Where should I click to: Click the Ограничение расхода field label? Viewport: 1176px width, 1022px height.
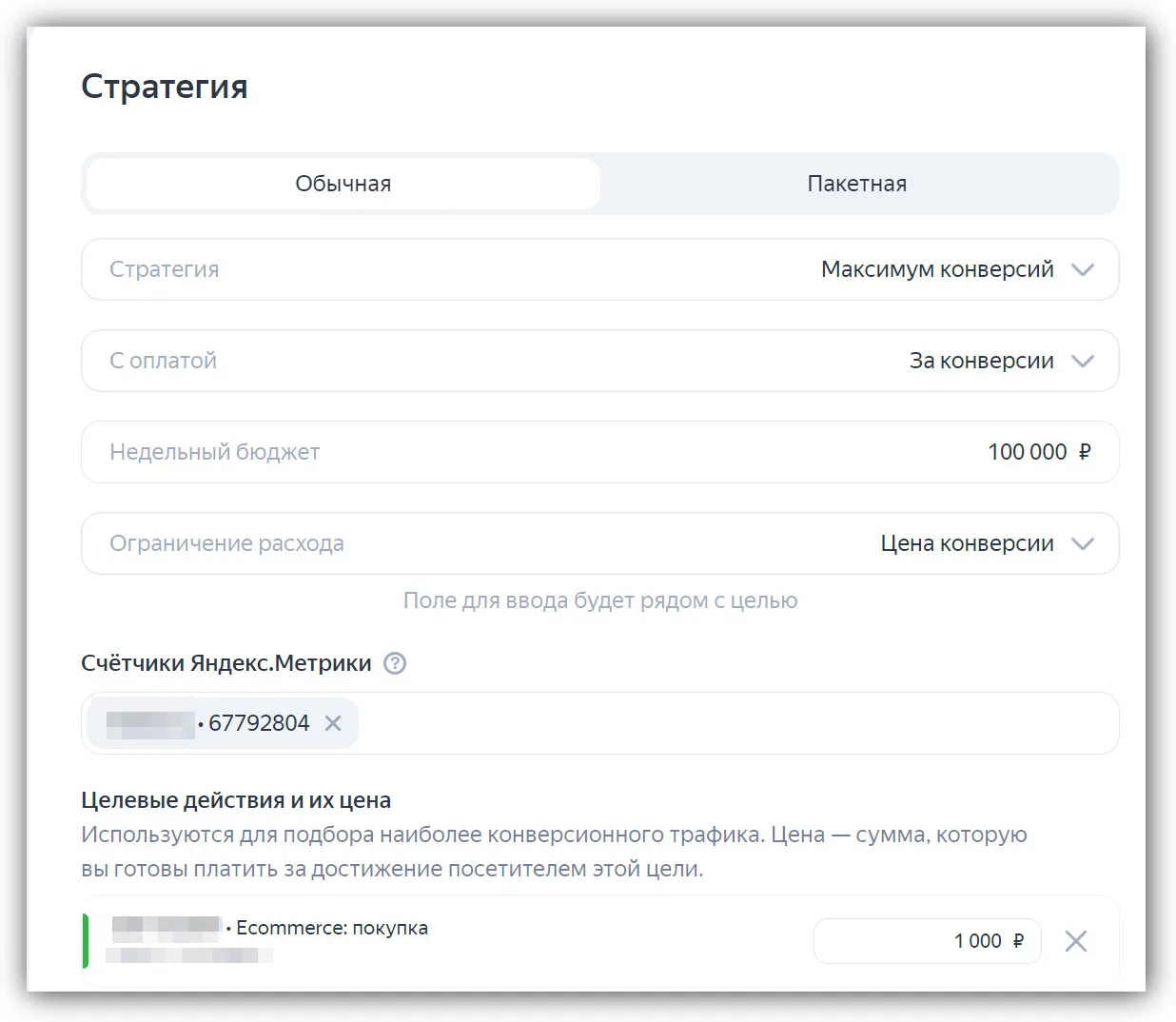226,543
